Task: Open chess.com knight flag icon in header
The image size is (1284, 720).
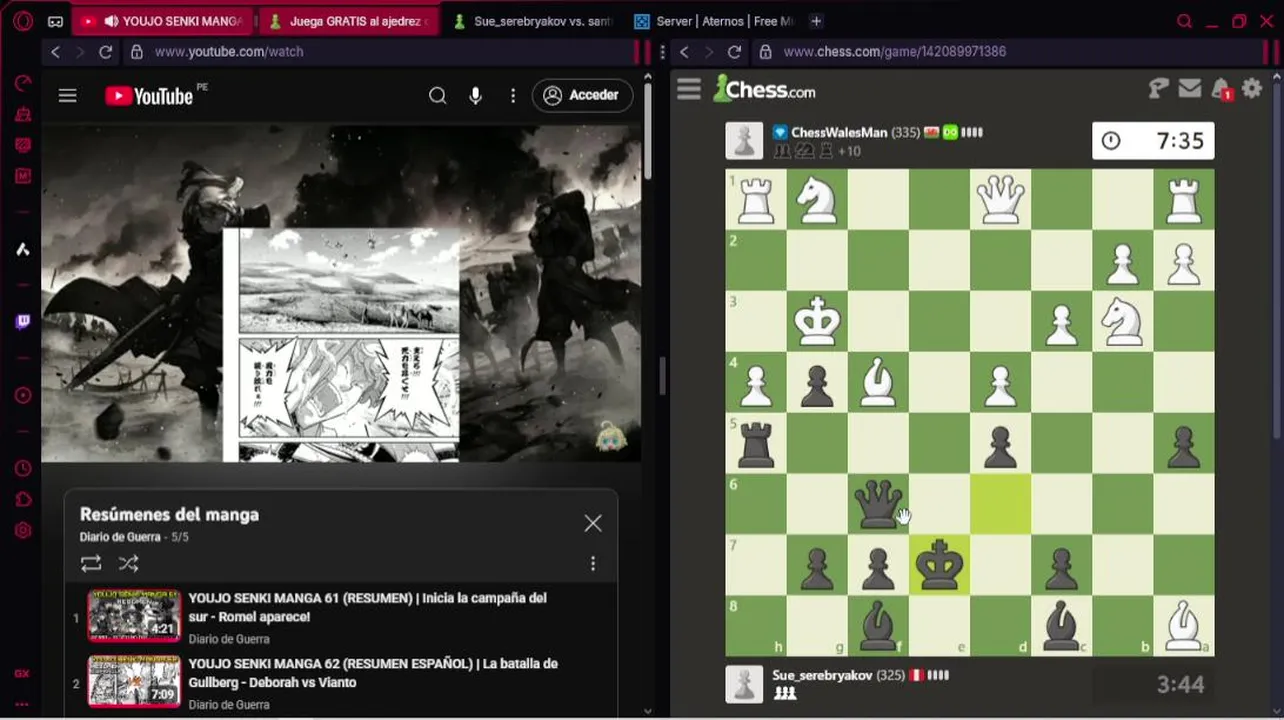Action: pyautogui.click(x=1159, y=89)
